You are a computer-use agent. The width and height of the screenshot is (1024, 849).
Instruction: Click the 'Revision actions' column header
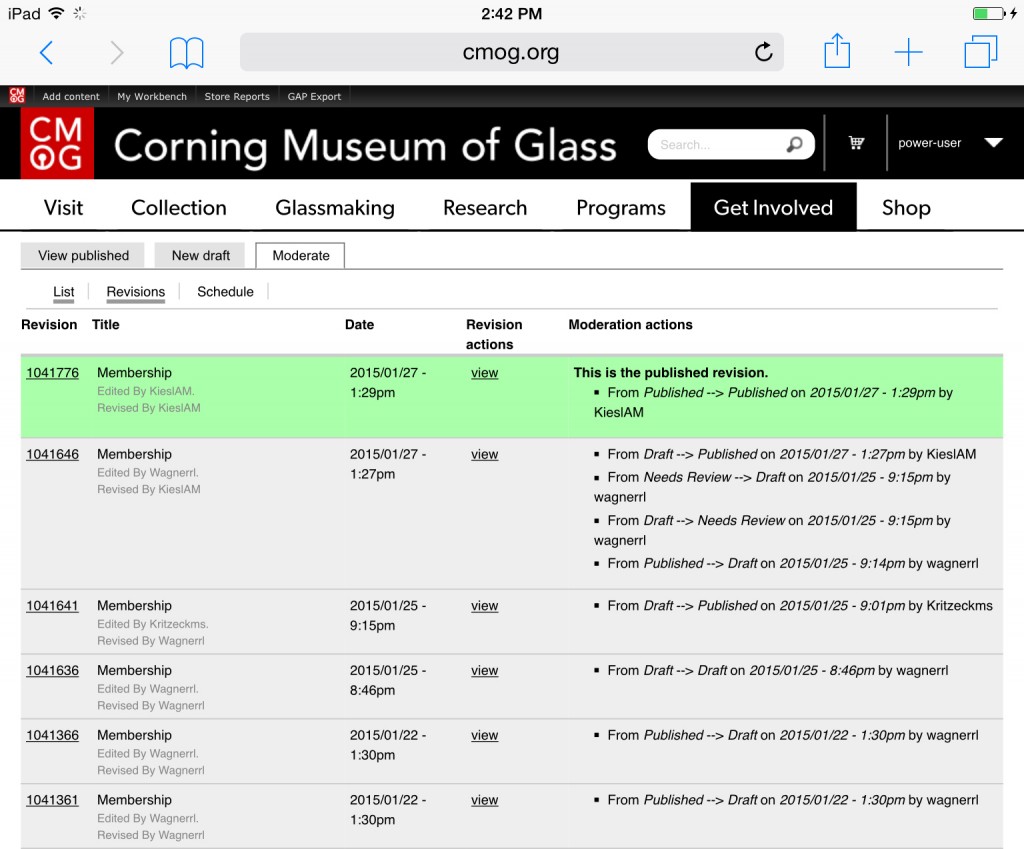coord(494,334)
